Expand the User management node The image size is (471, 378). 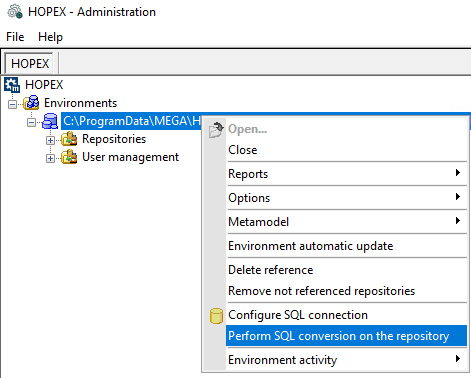(50, 158)
